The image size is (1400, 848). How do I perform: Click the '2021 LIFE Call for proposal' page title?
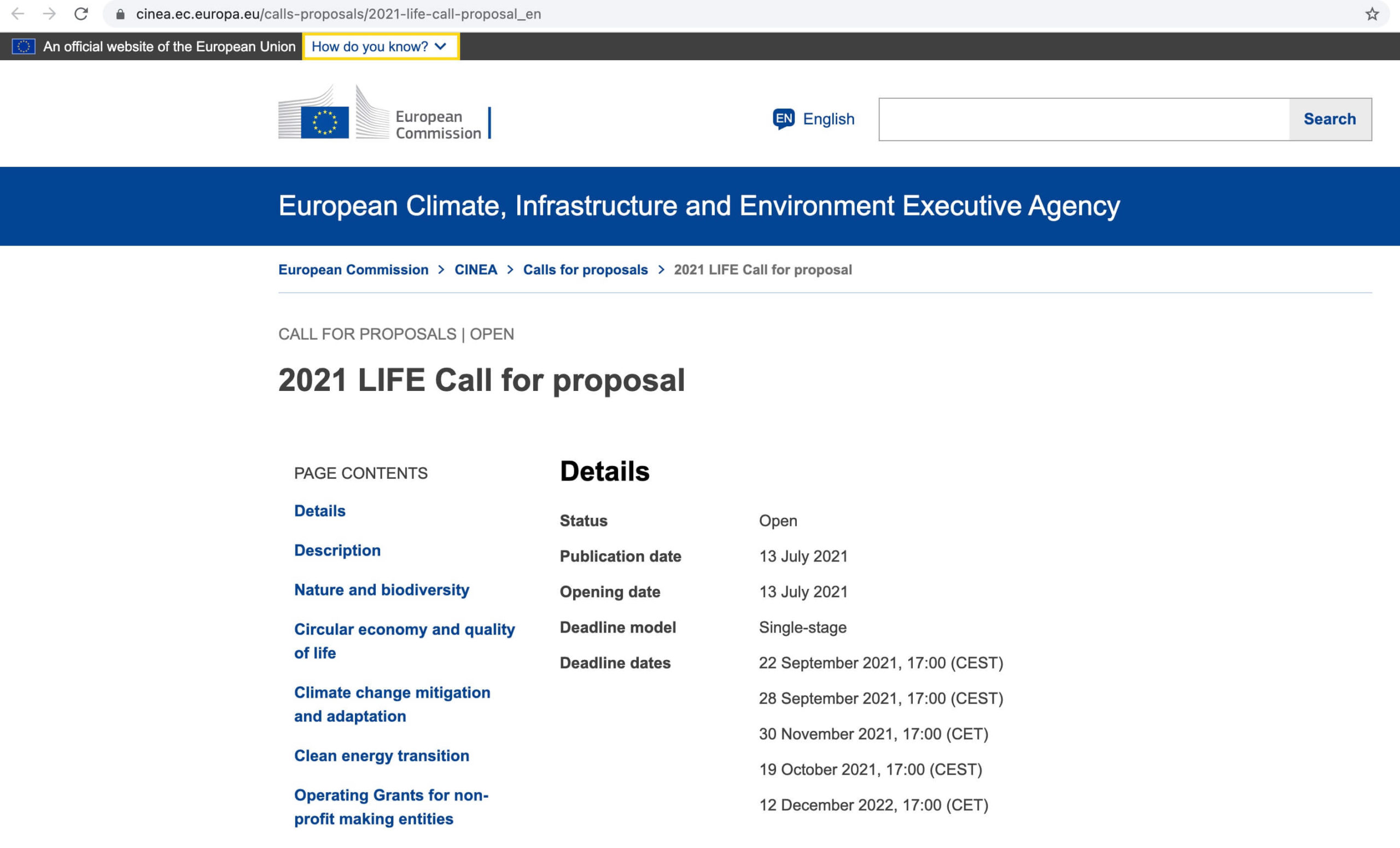(482, 380)
